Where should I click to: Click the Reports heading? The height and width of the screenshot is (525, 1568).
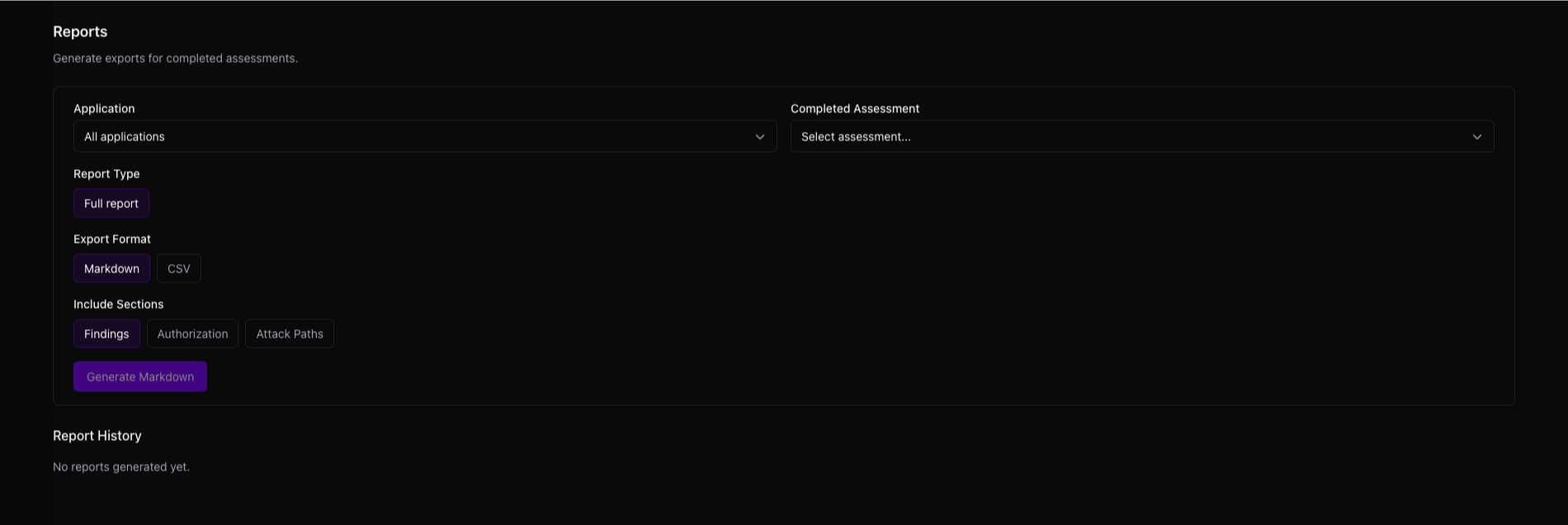click(80, 31)
